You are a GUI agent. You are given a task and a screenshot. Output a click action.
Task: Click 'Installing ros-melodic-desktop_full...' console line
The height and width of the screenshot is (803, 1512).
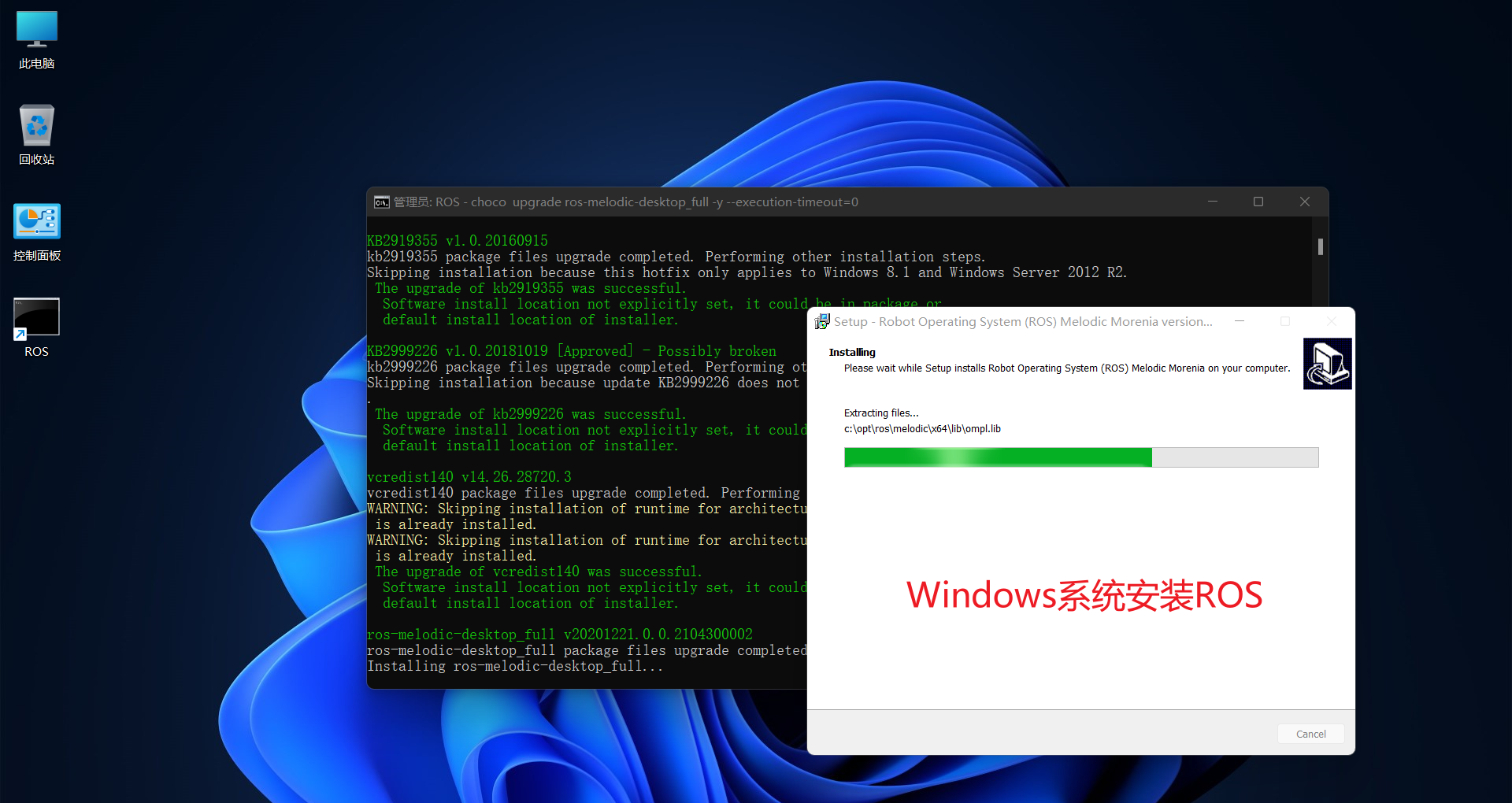tap(515, 666)
